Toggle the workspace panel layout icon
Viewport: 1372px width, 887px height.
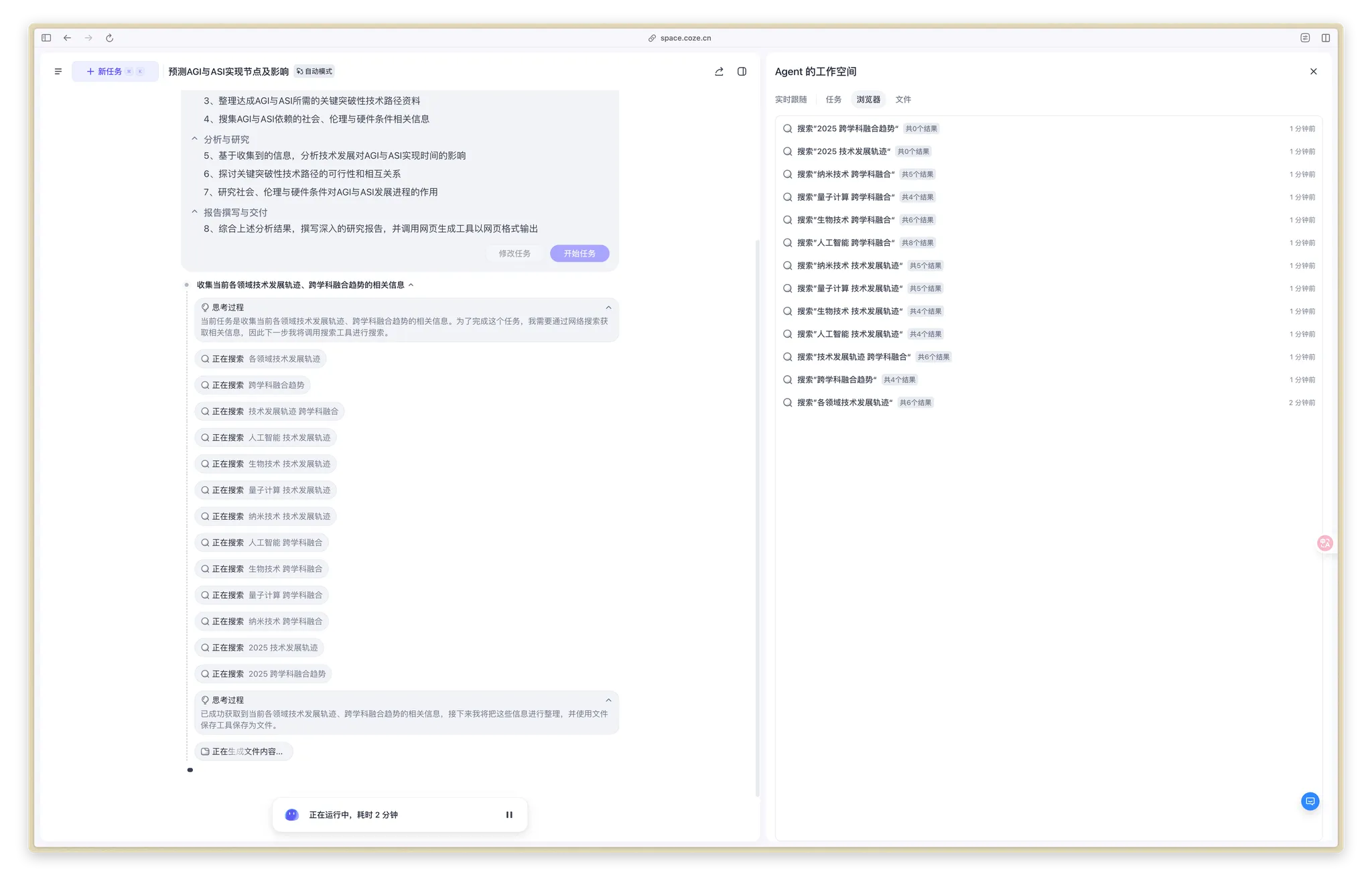[742, 72]
